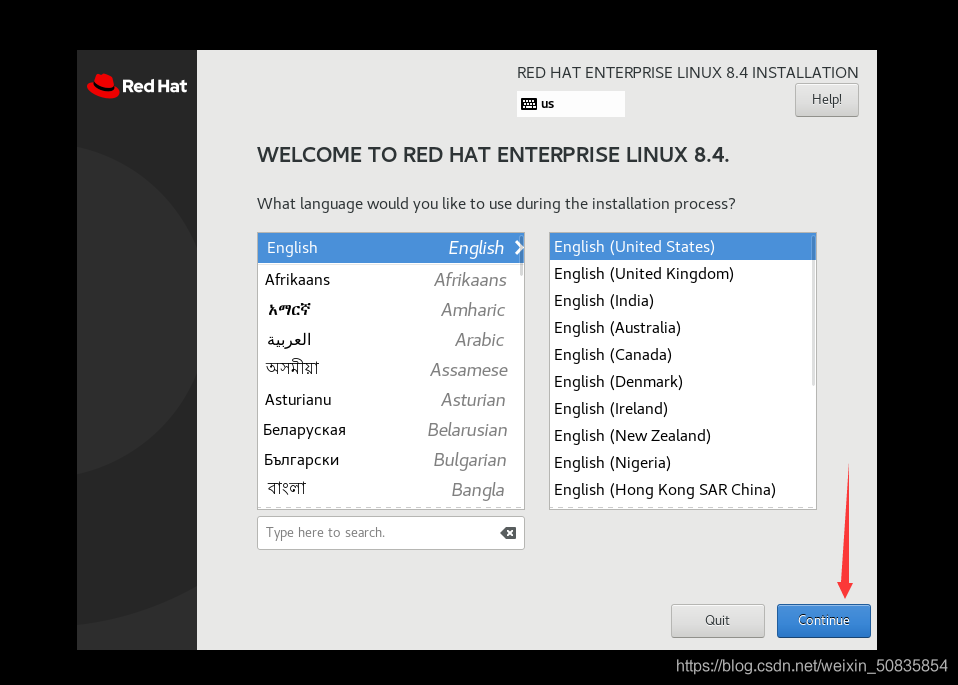Image resolution: width=958 pixels, height=685 pixels.
Task: Select Afrikaans language row
Action: 389,280
